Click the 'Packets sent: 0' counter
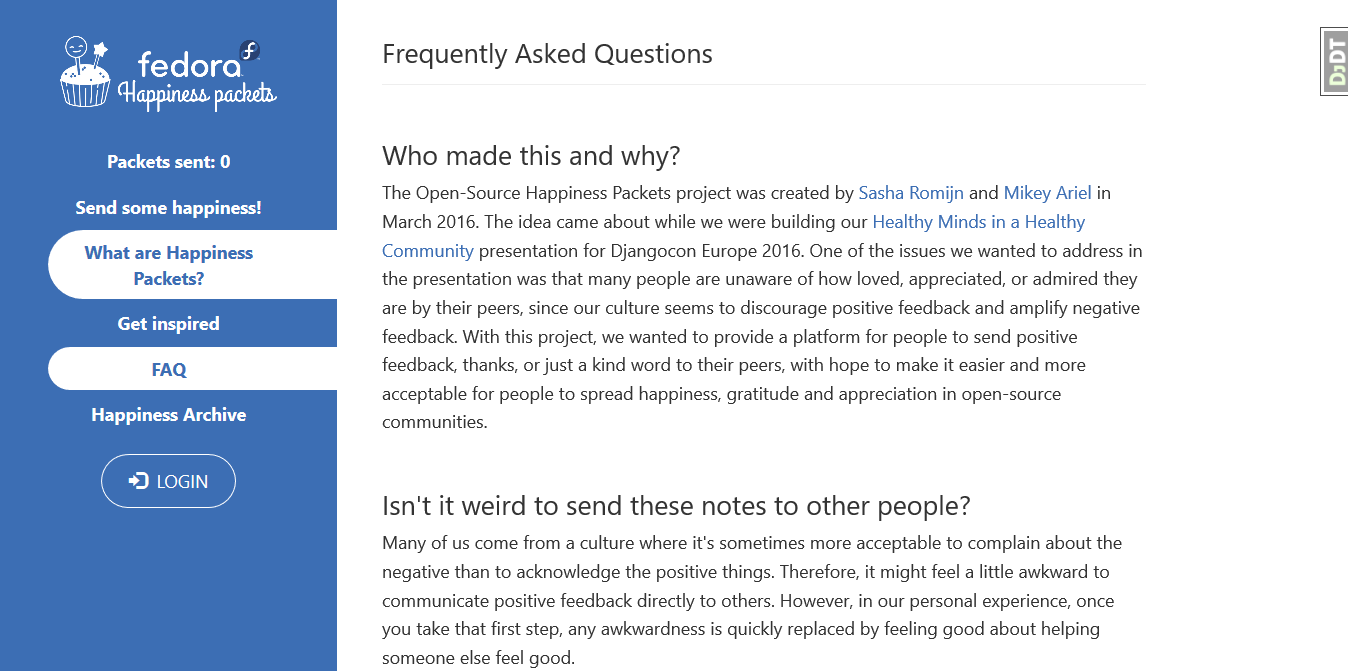The height and width of the screenshot is (671, 1348). tap(169, 162)
